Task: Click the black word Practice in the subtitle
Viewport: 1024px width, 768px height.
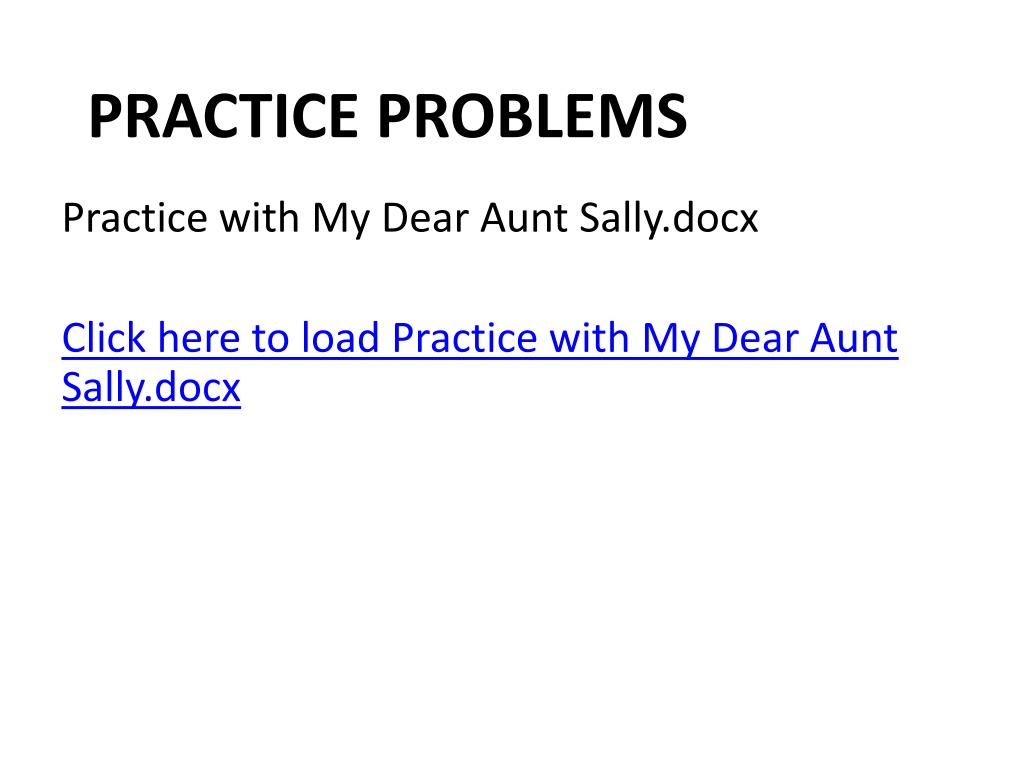Action: [135, 218]
